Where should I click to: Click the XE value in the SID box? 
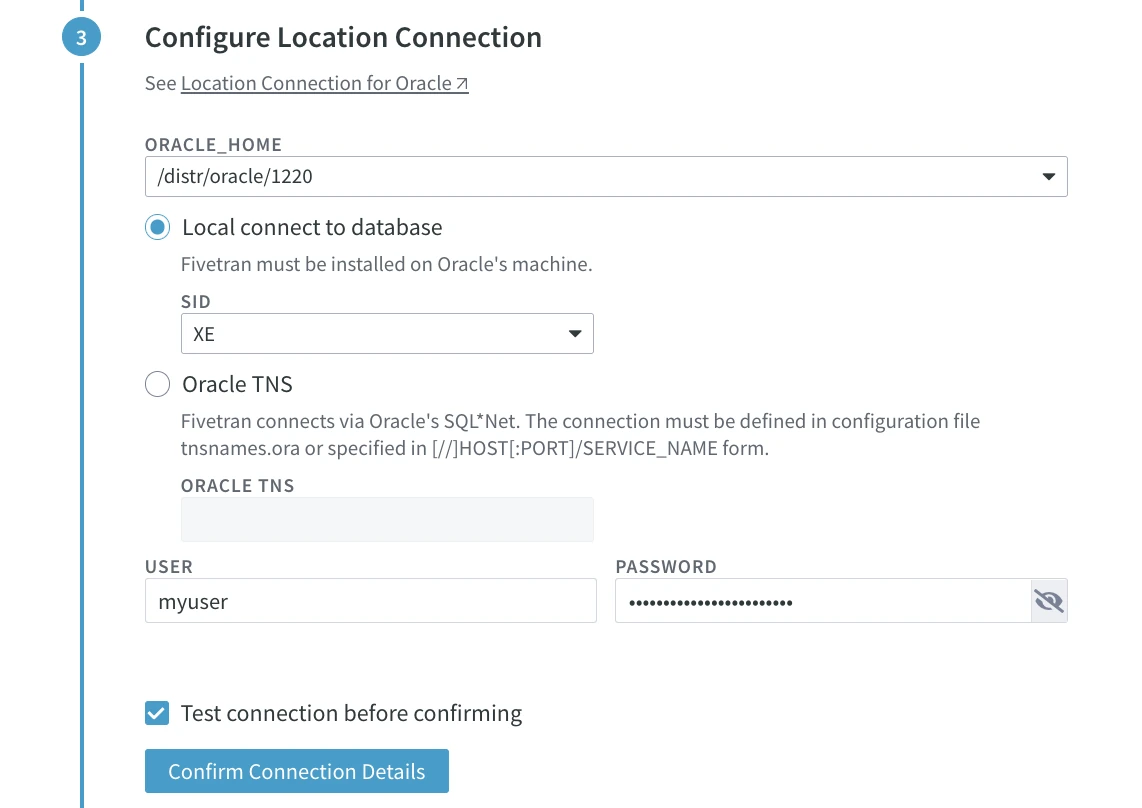(204, 333)
